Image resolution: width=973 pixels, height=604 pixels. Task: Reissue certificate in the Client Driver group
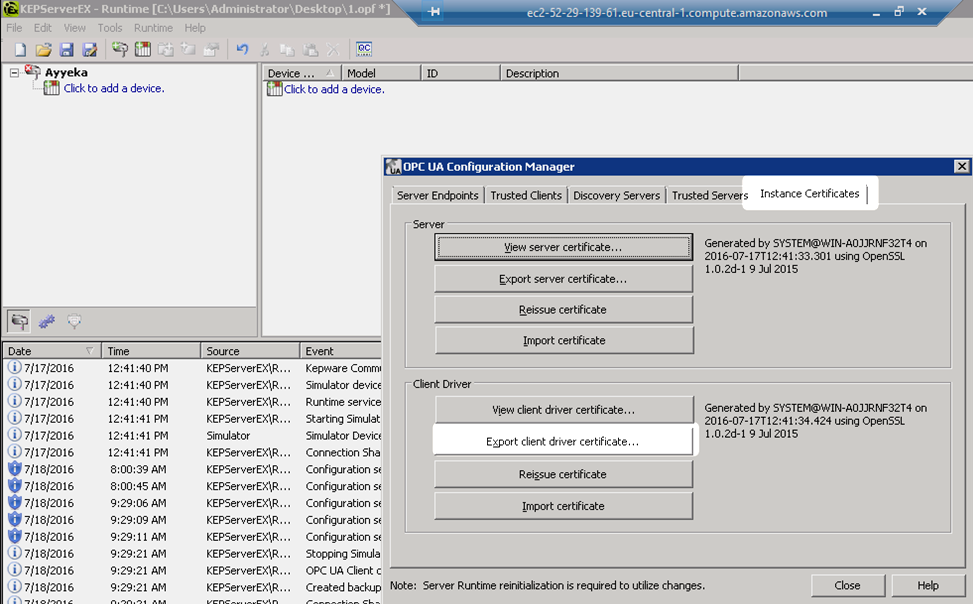pos(563,474)
